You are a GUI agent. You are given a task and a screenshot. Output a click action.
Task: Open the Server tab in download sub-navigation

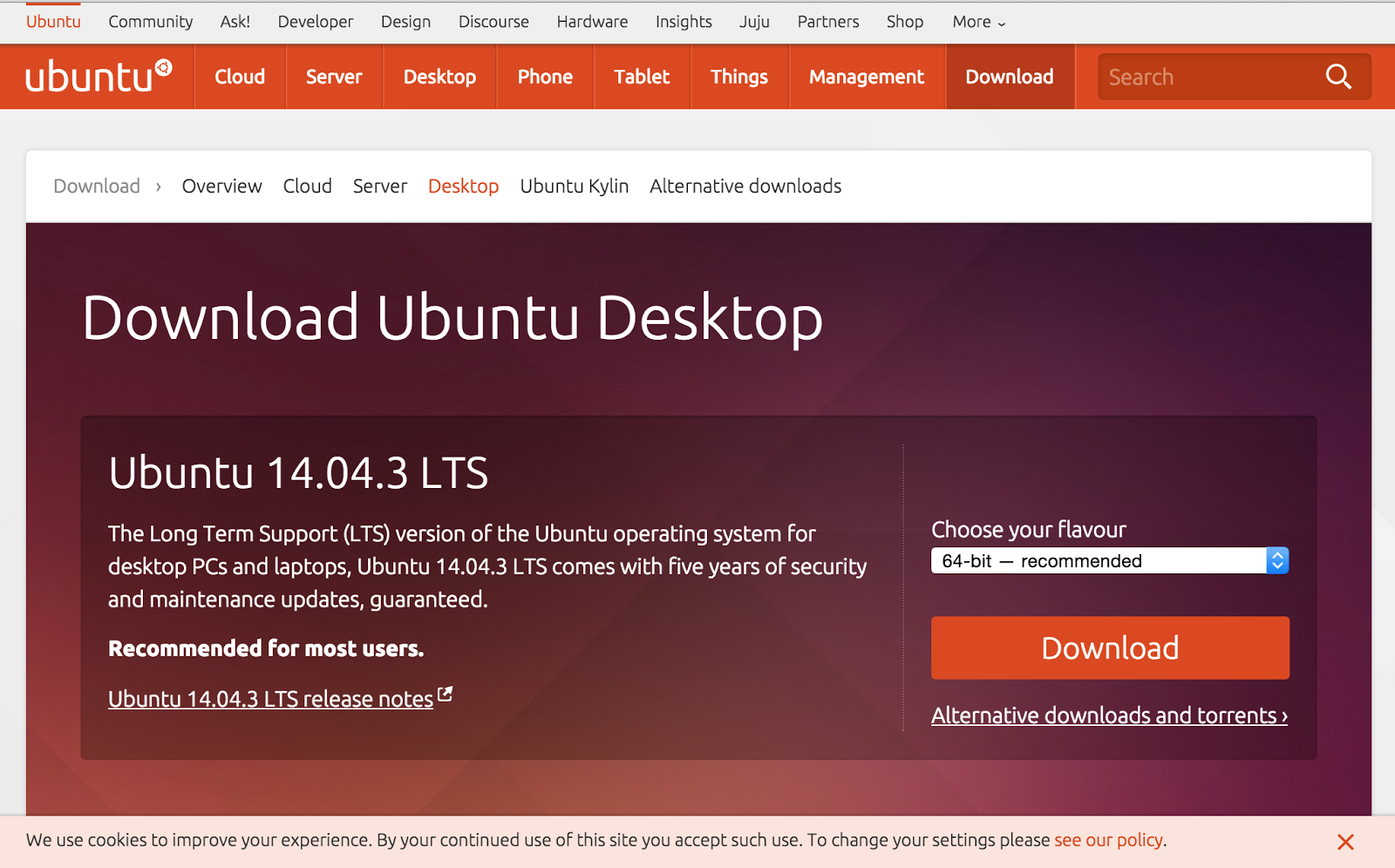point(380,186)
